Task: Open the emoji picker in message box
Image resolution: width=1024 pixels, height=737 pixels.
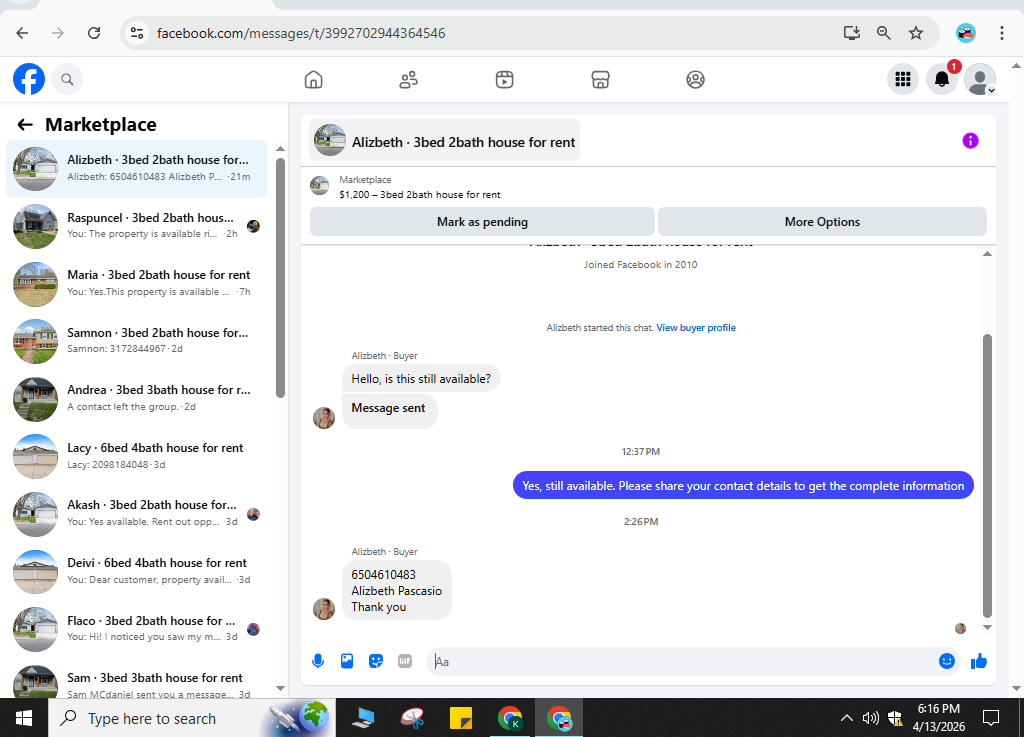Action: tap(947, 661)
